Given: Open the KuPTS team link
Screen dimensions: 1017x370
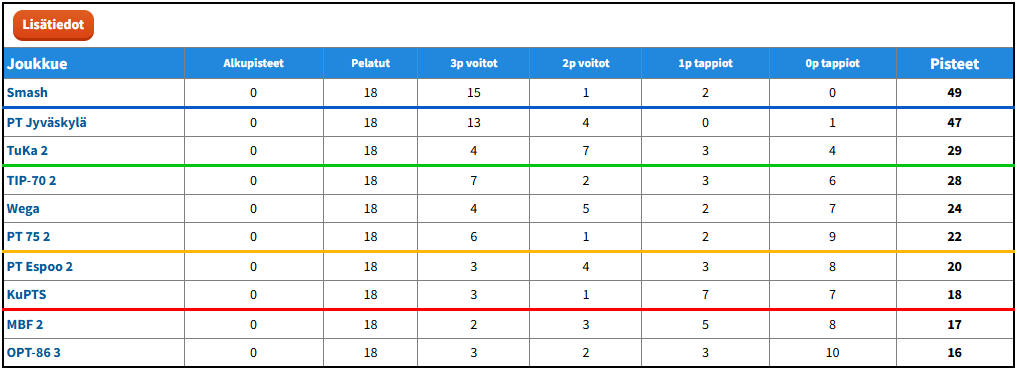Looking at the screenshot, I should (x=27, y=295).
